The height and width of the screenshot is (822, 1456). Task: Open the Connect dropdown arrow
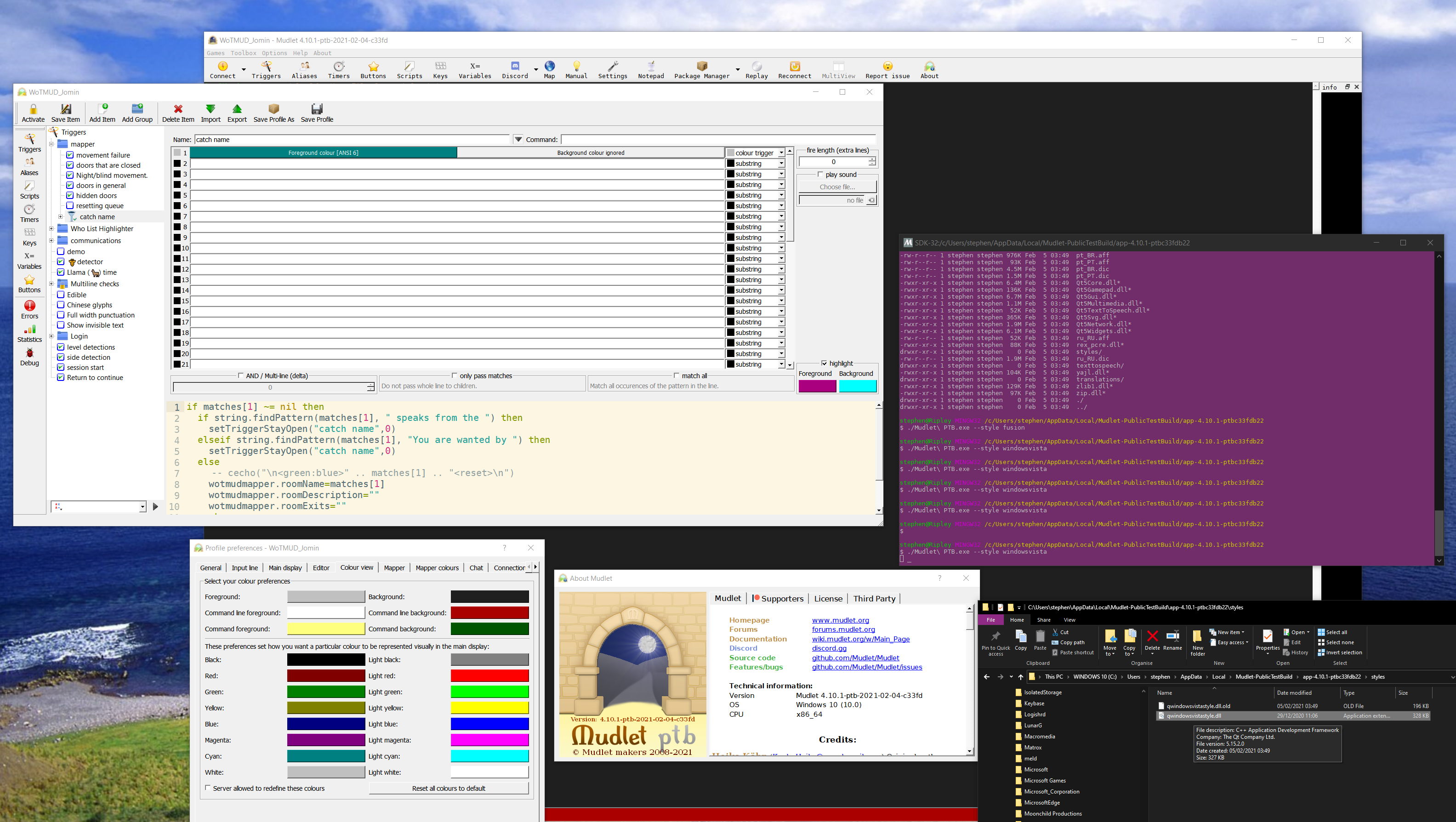[x=244, y=69]
